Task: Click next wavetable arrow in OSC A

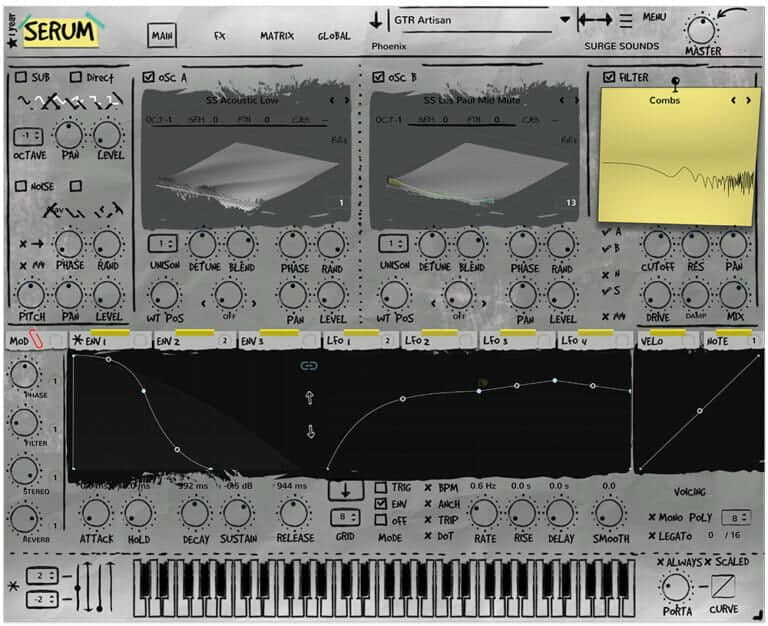Action: pos(347,100)
